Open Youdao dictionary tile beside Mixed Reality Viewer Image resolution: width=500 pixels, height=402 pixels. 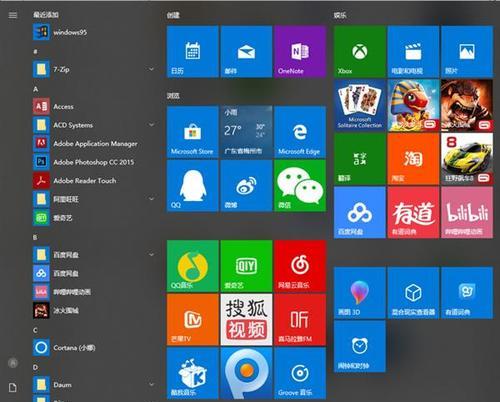467,293
